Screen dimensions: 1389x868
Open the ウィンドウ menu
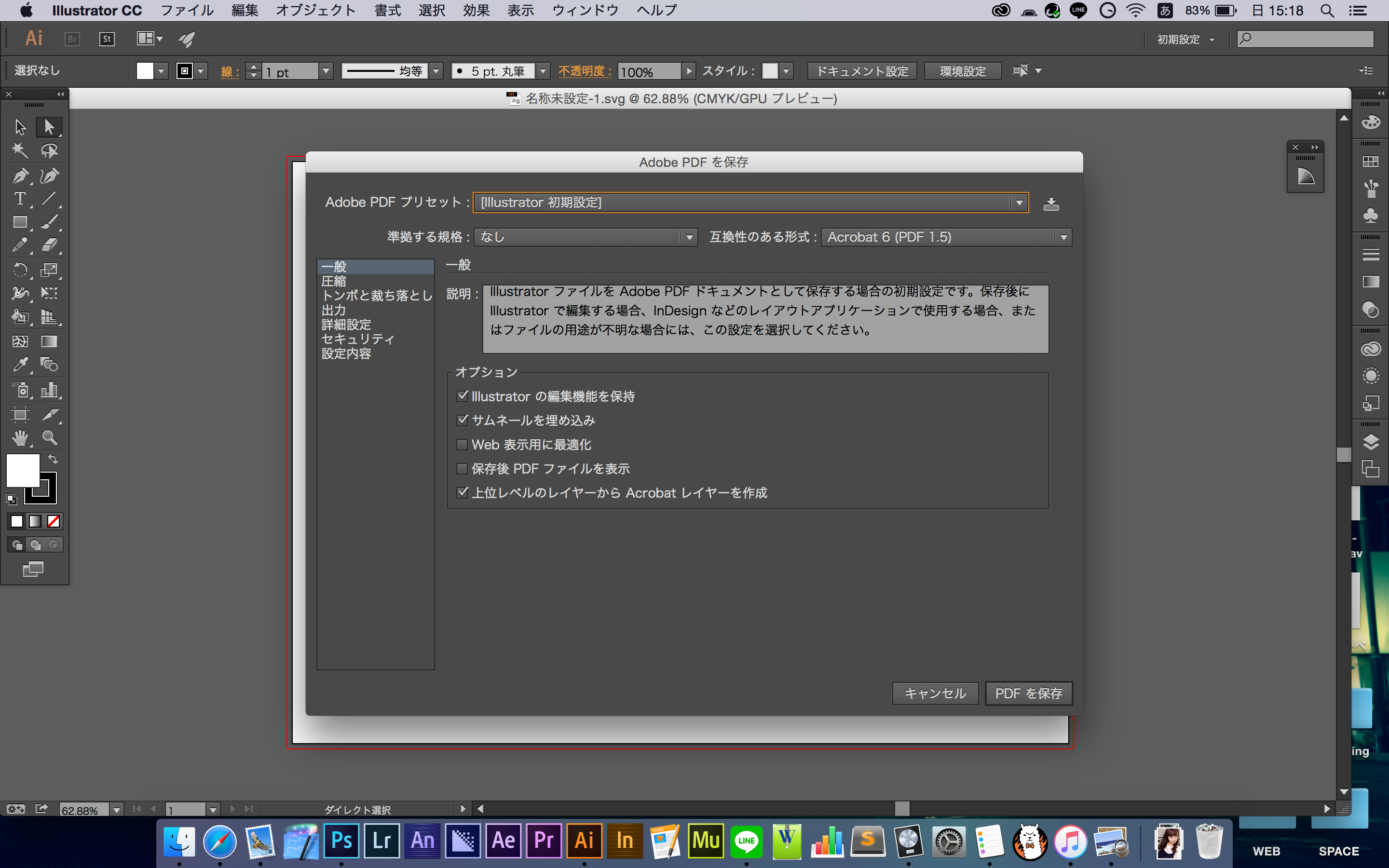[x=585, y=10]
